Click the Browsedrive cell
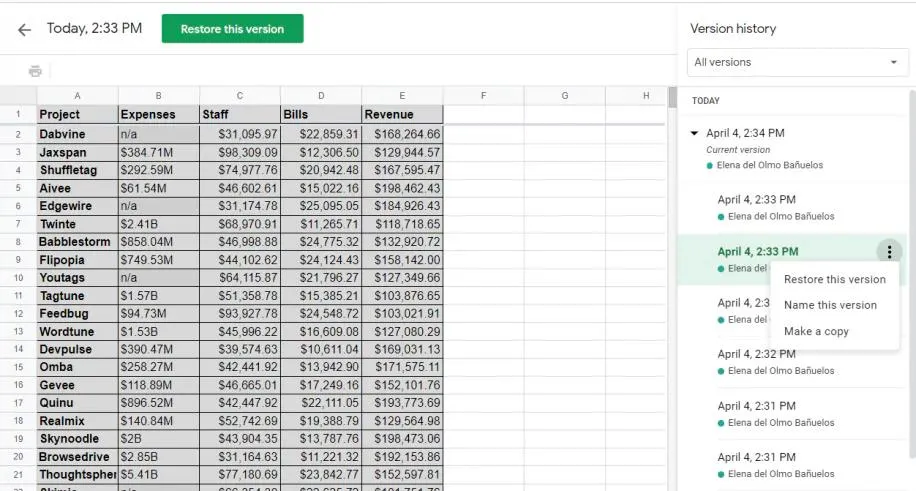The width and height of the screenshot is (916, 491). coord(77,457)
